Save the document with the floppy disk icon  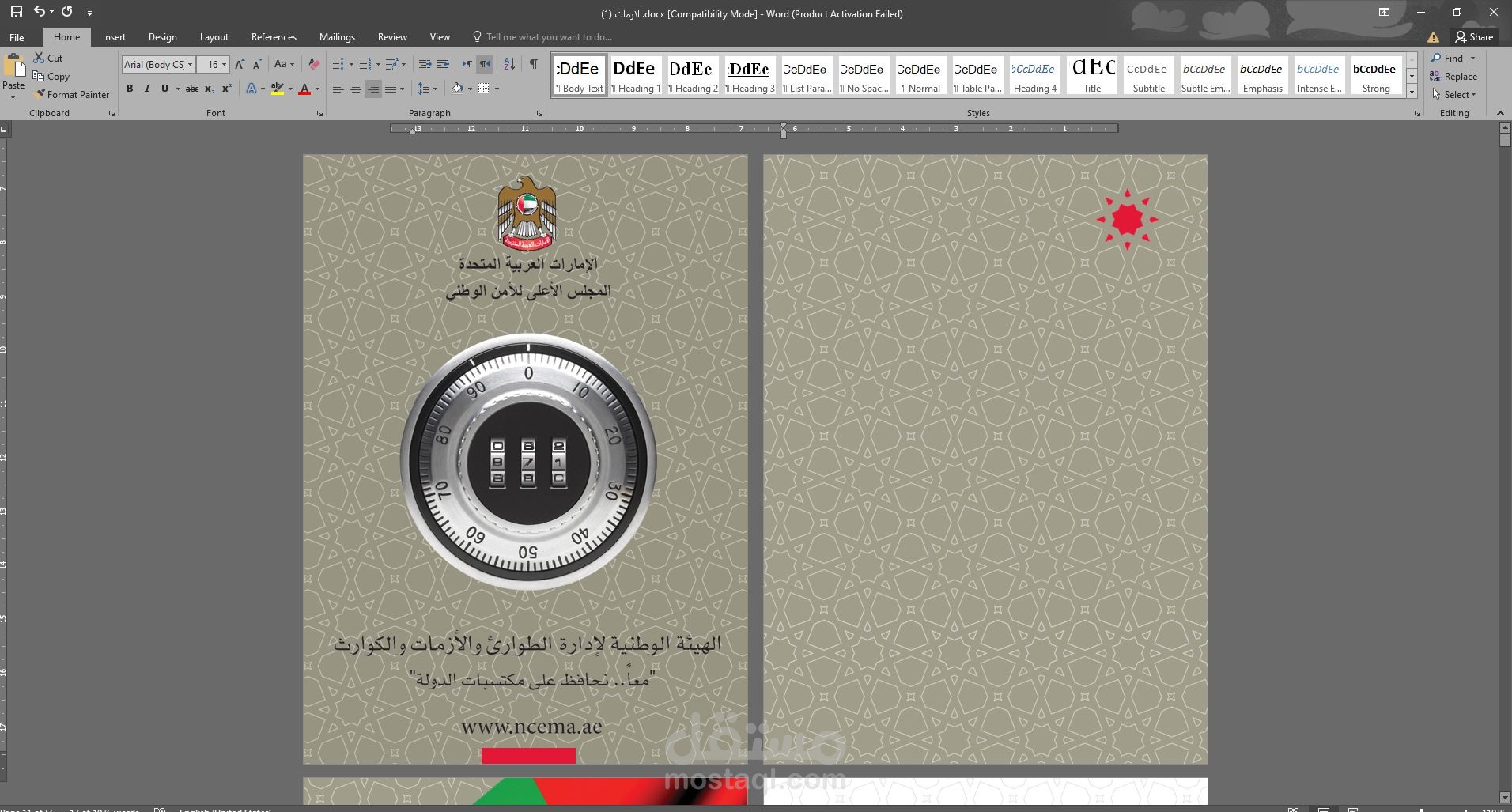(16, 12)
